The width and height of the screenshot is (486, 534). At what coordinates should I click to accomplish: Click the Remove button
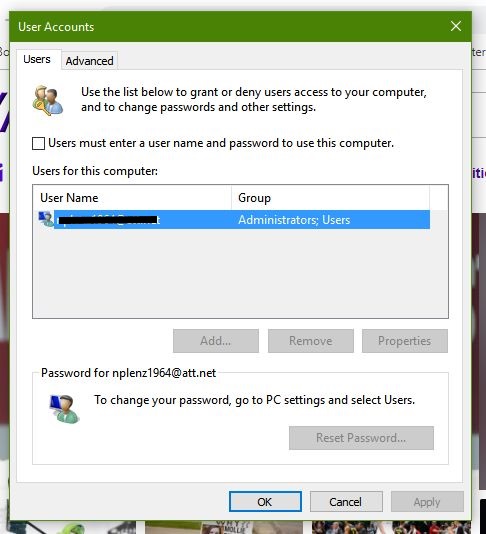click(x=311, y=341)
